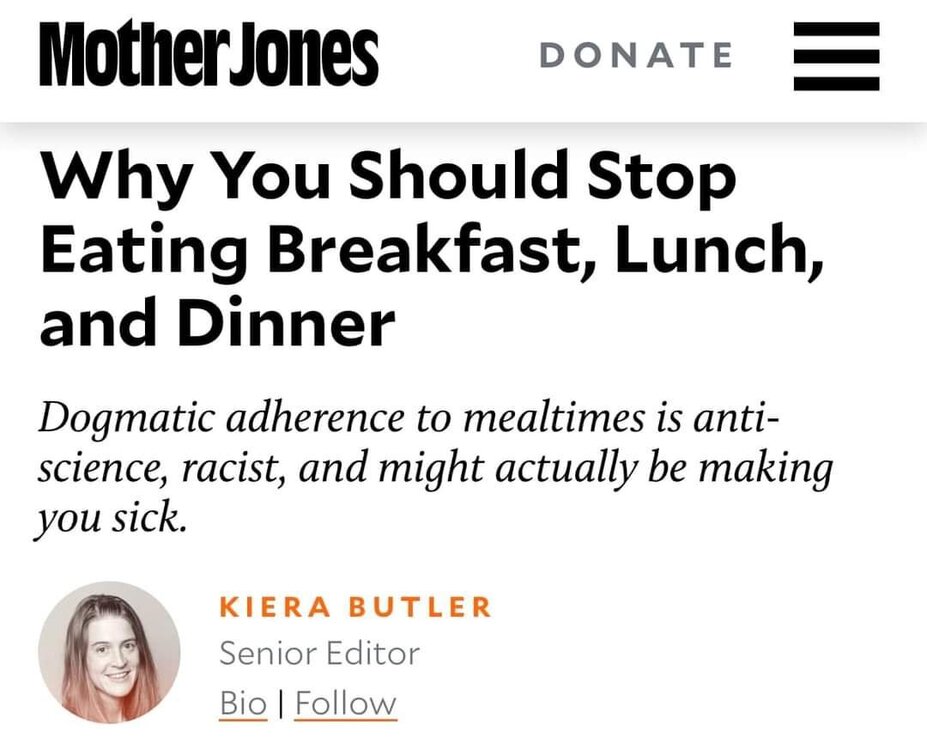Click the Mother Jones logo
Screen dimensions: 927x750
coord(209,56)
